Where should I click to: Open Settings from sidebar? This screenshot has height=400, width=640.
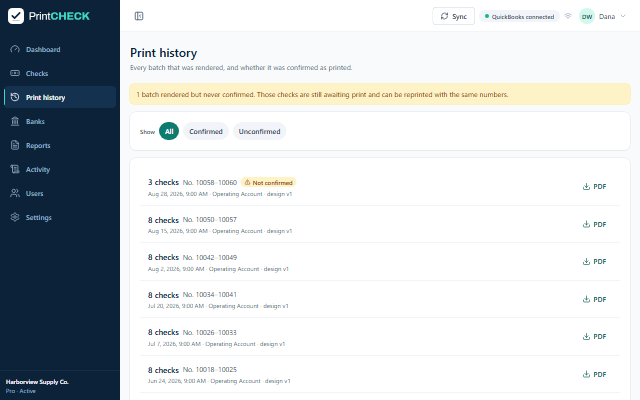[60, 217]
